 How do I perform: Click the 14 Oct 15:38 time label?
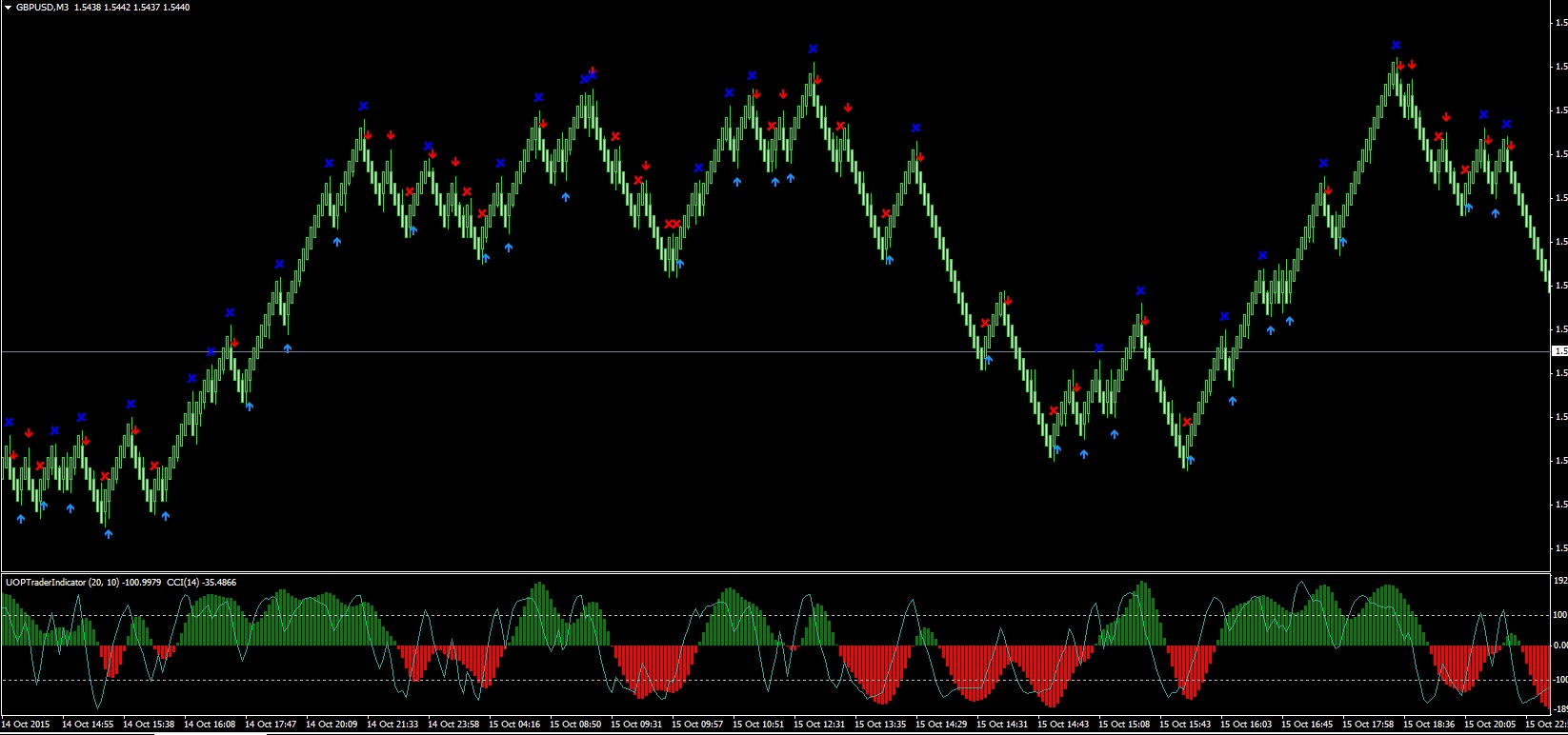pyautogui.click(x=149, y=725)
